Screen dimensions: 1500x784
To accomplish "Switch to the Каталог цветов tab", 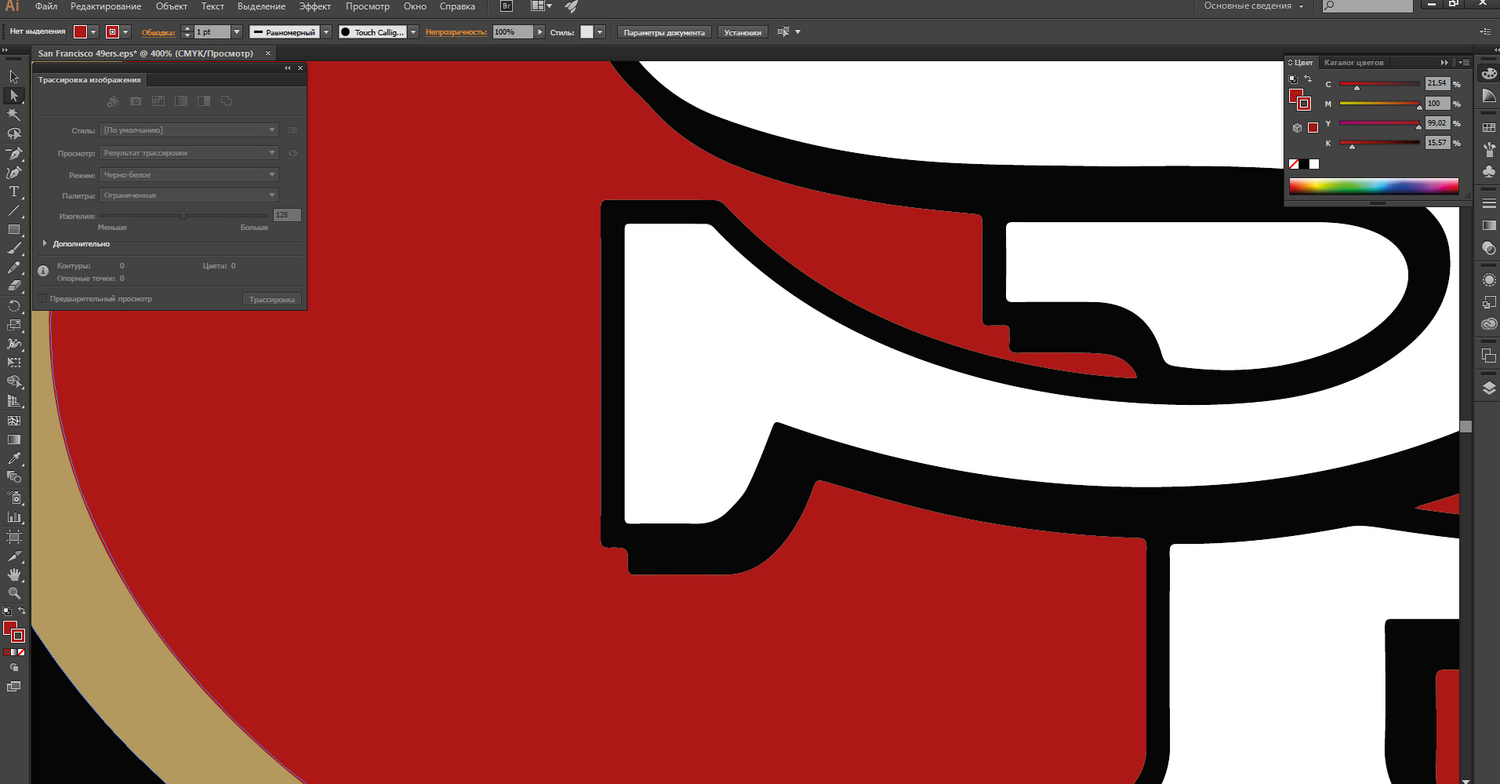I will (x=1353, y=62).
